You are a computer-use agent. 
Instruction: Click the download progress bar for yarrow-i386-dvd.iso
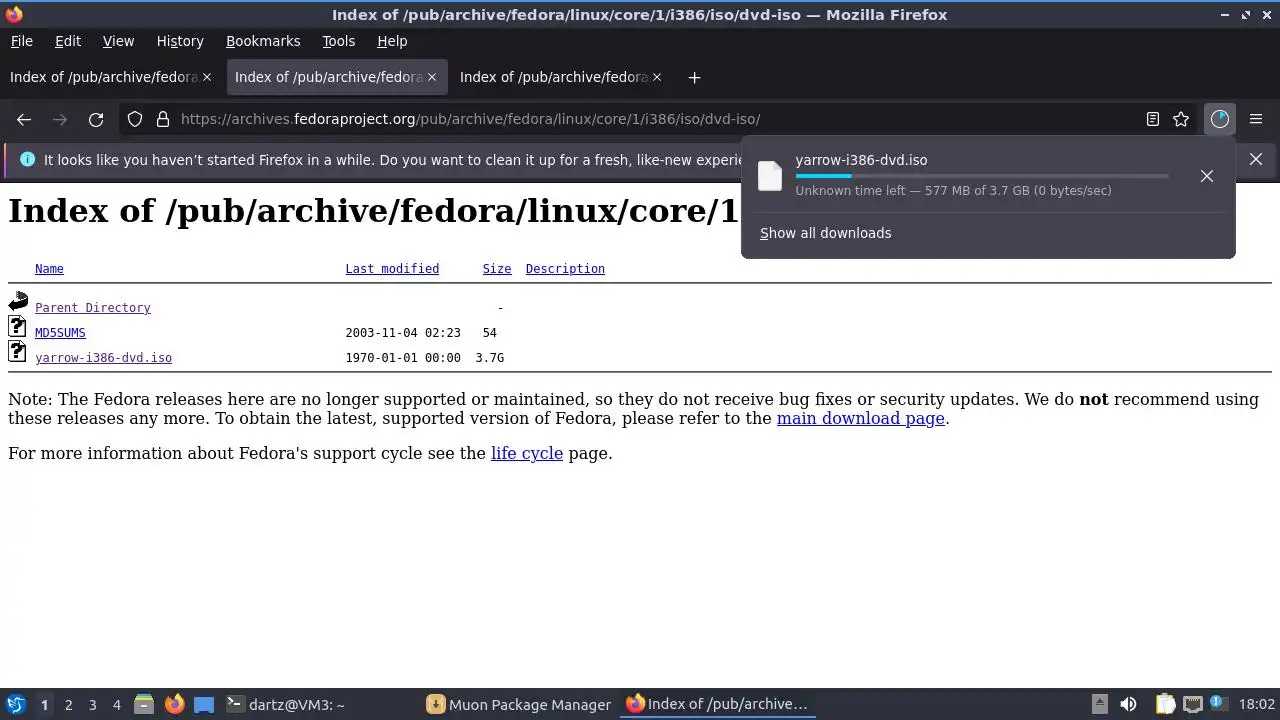tap(982, 176)
